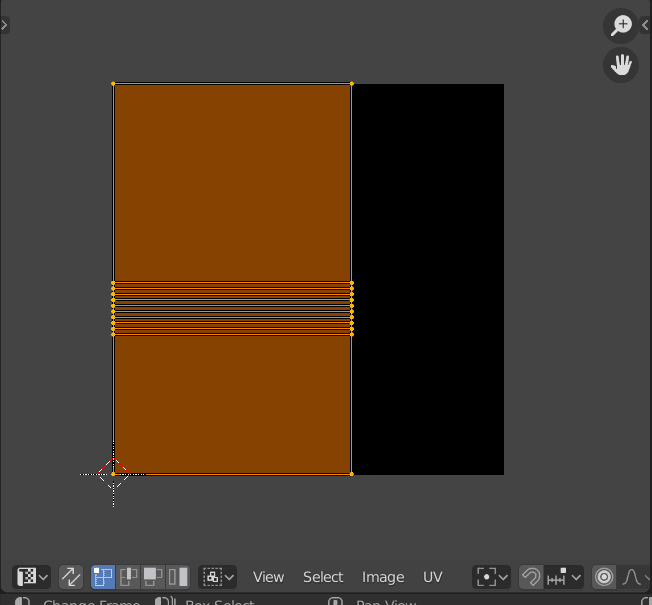Click the zoom view magnifier icon
Viewport: 652px width, 605px height.
(621, 26)
